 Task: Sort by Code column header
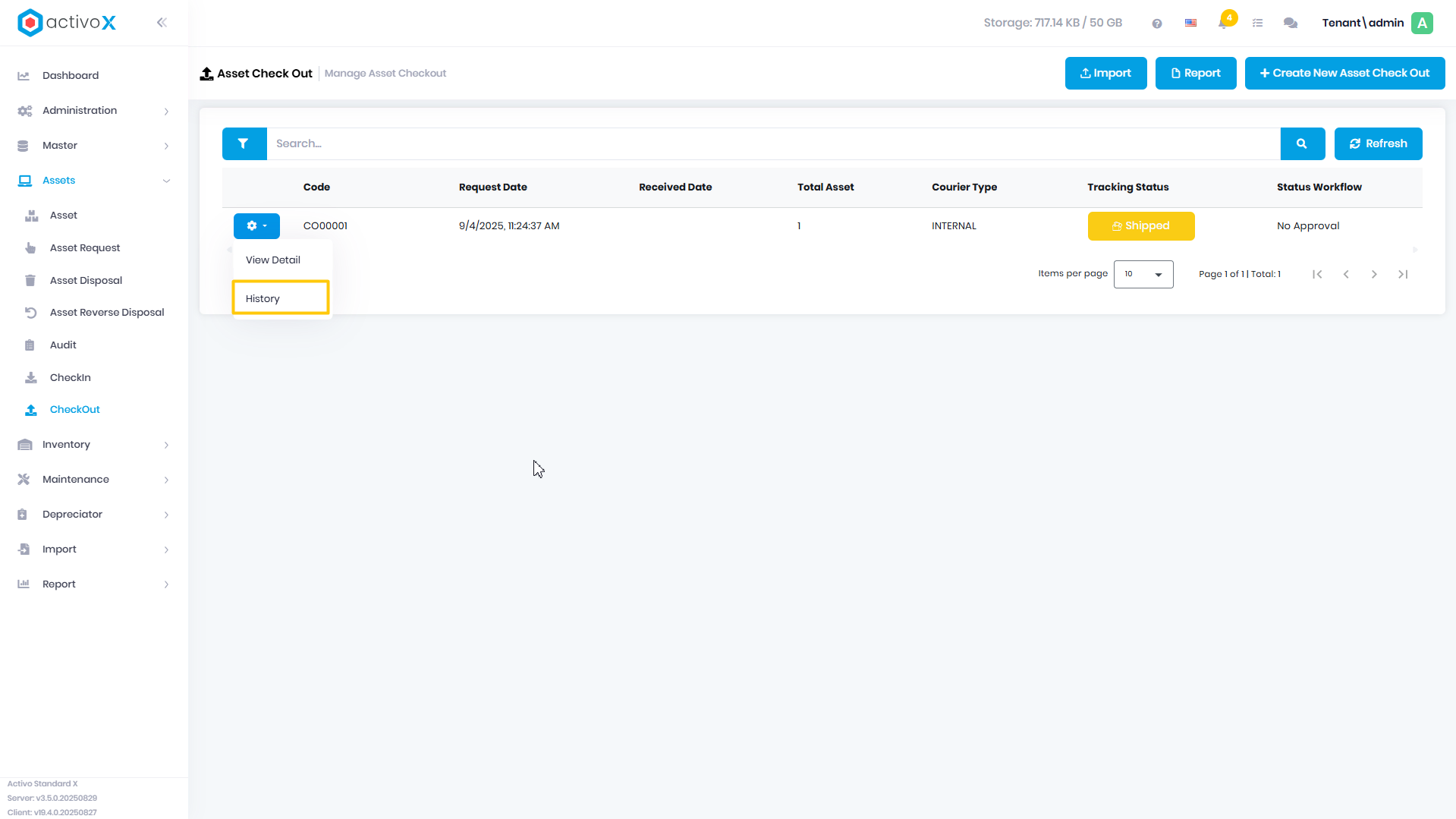click(x=316, y=187)
